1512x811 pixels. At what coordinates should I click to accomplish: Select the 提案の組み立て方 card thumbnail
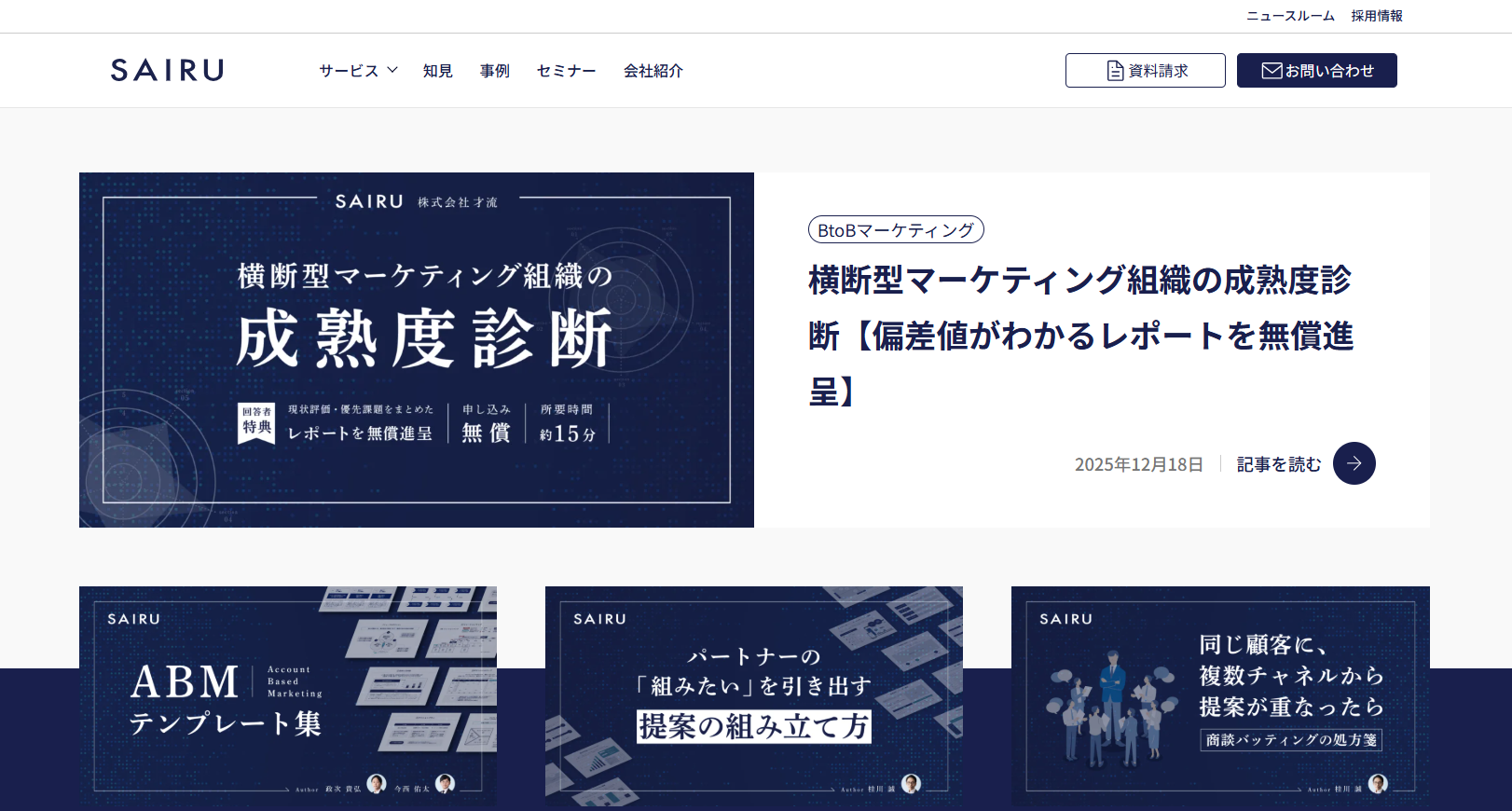click(x=753, y=695)
